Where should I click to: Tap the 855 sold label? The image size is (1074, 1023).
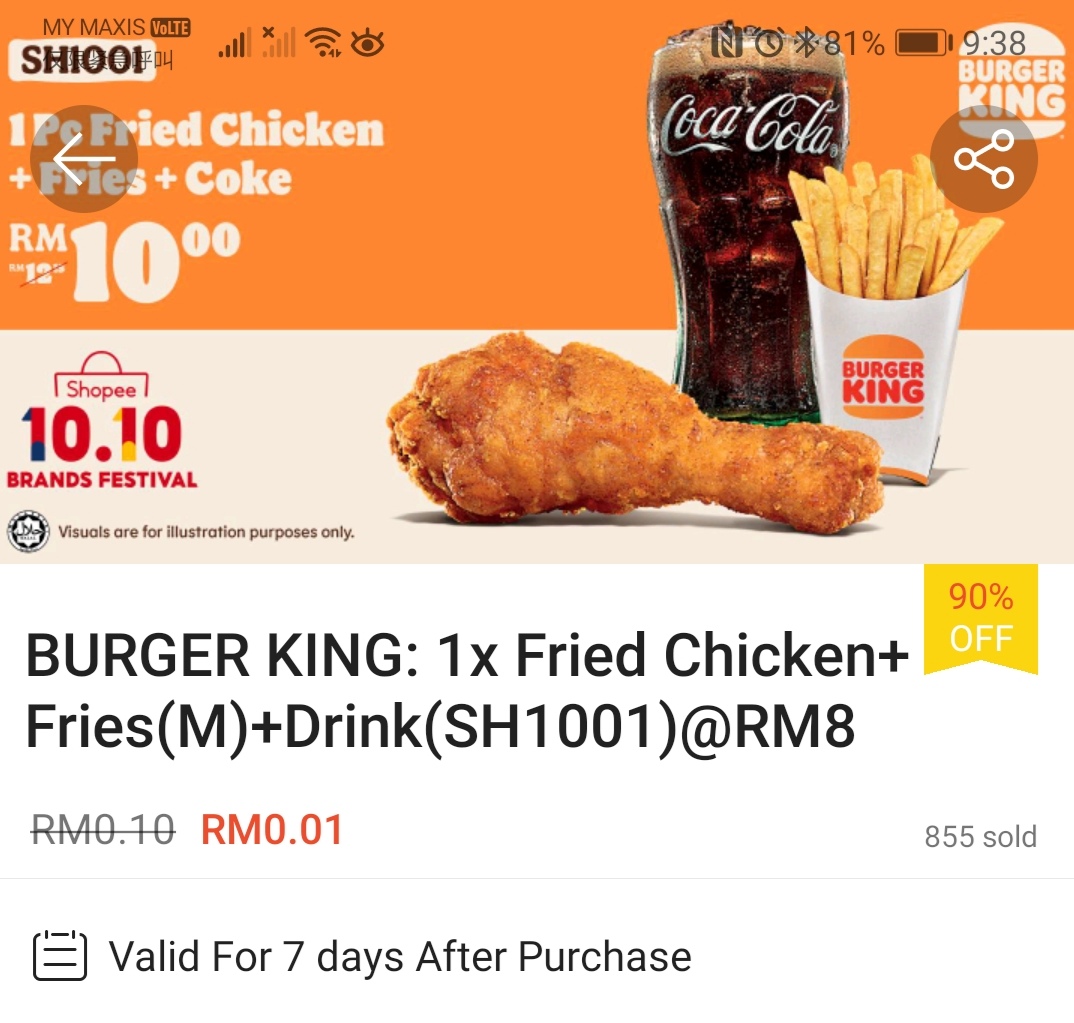981,836
